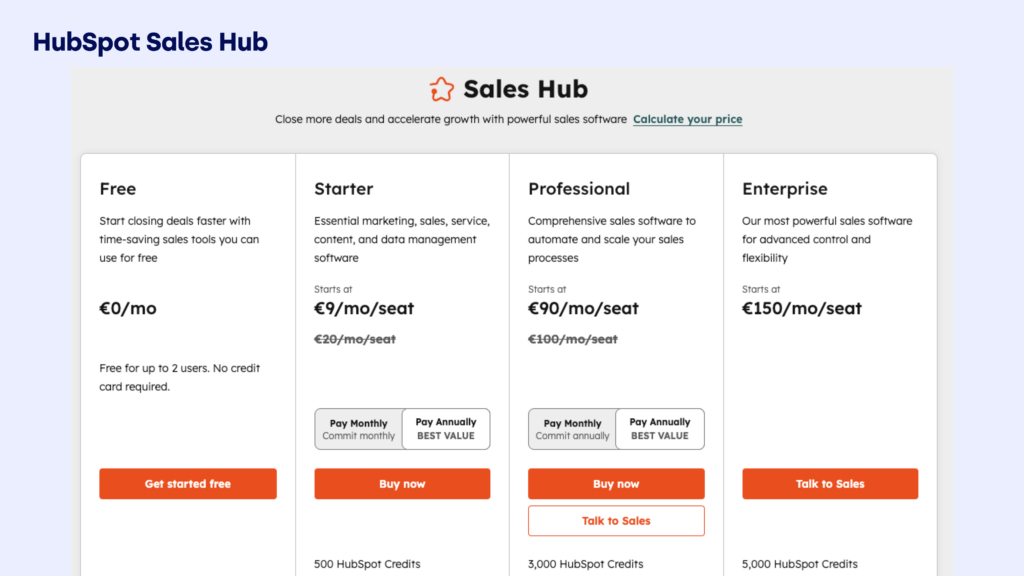The image size is (1024, 576).
Task: Click "Talk to Sales" in the Enterprise column
Action: [829, 483]
